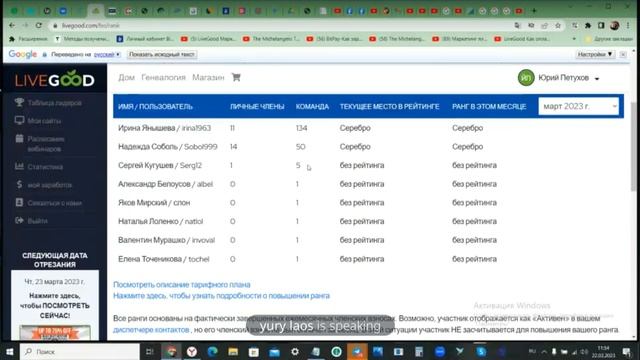Open Microsoft Edge from the taskbar

click(212, 351)
